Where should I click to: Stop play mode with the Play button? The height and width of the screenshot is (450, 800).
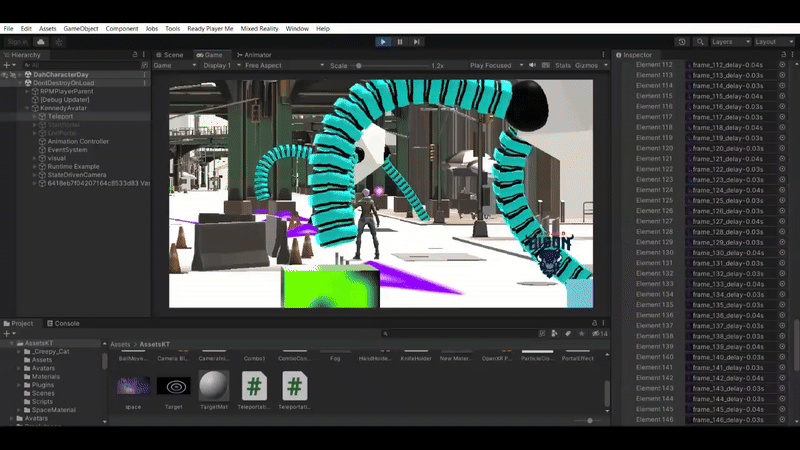tap(383, 42)
